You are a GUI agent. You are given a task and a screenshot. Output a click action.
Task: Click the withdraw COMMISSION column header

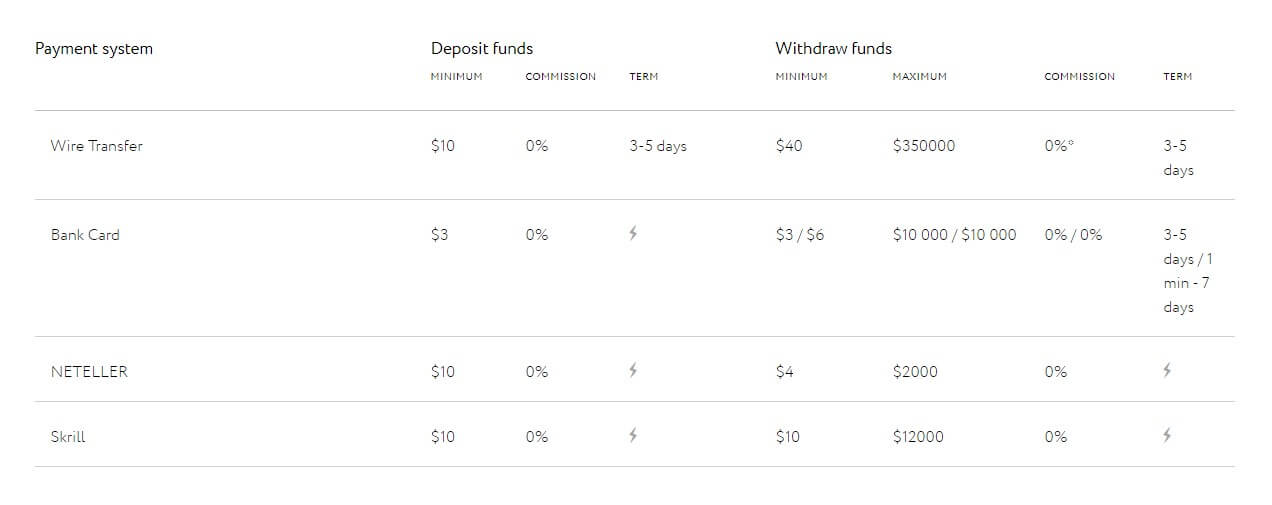1079,77
